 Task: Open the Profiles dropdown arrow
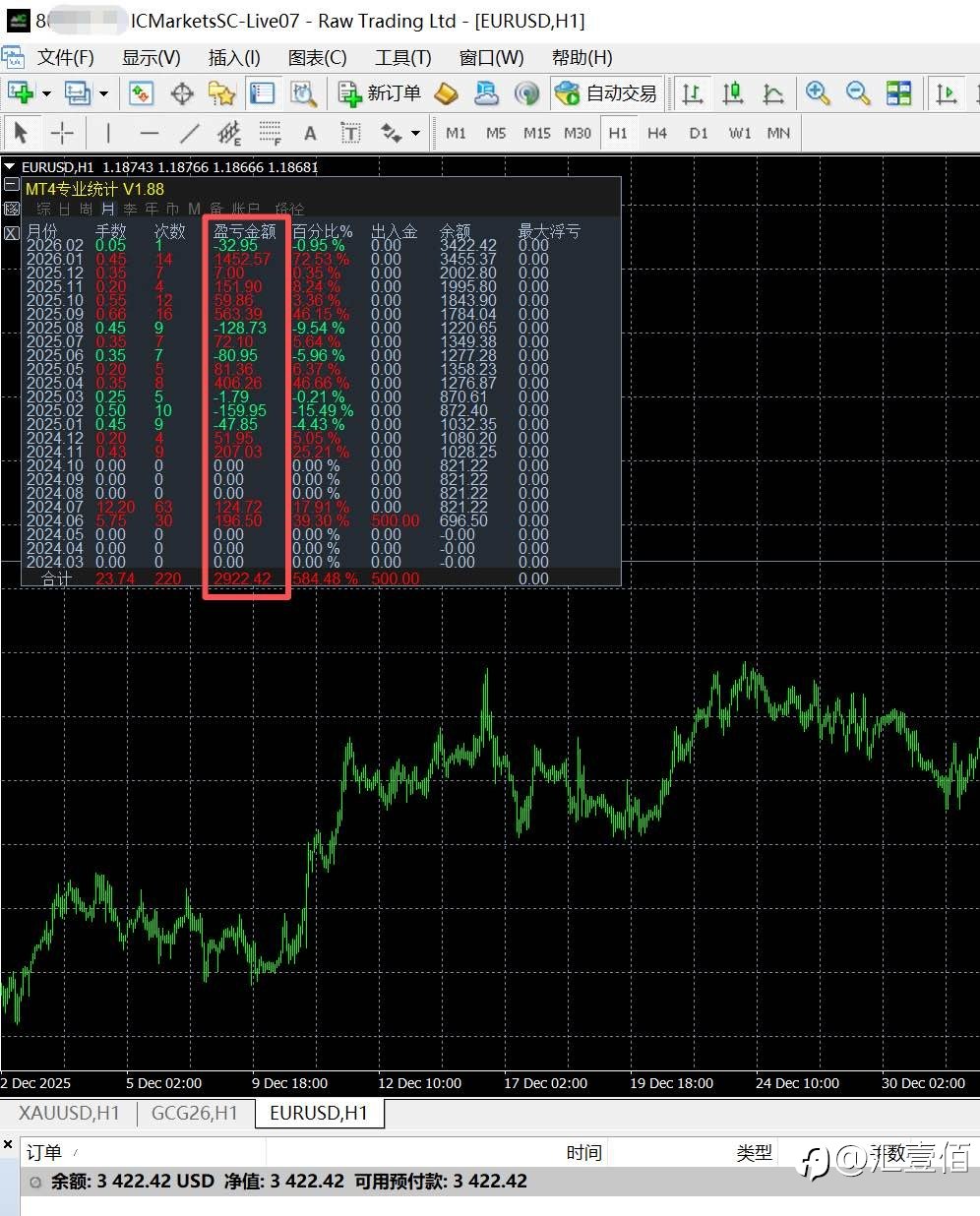[103, 94]
